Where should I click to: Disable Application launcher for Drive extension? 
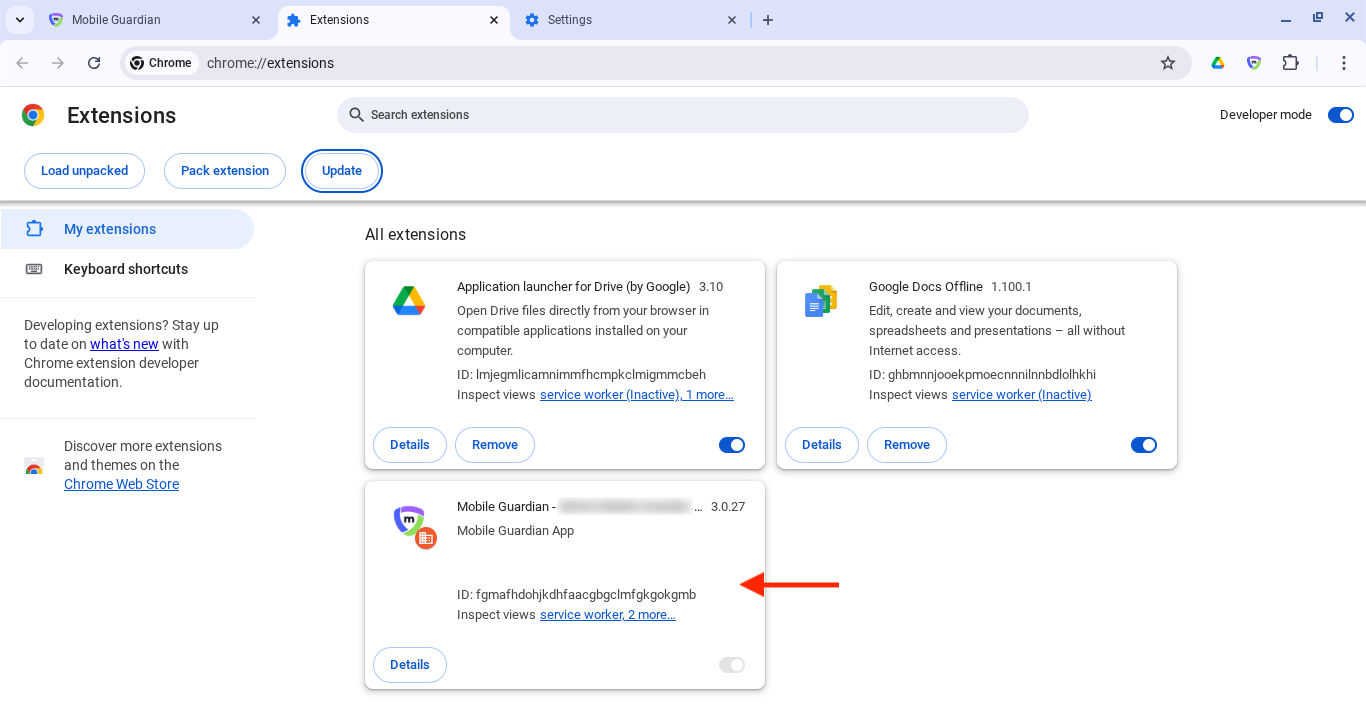tap(732, 445)
